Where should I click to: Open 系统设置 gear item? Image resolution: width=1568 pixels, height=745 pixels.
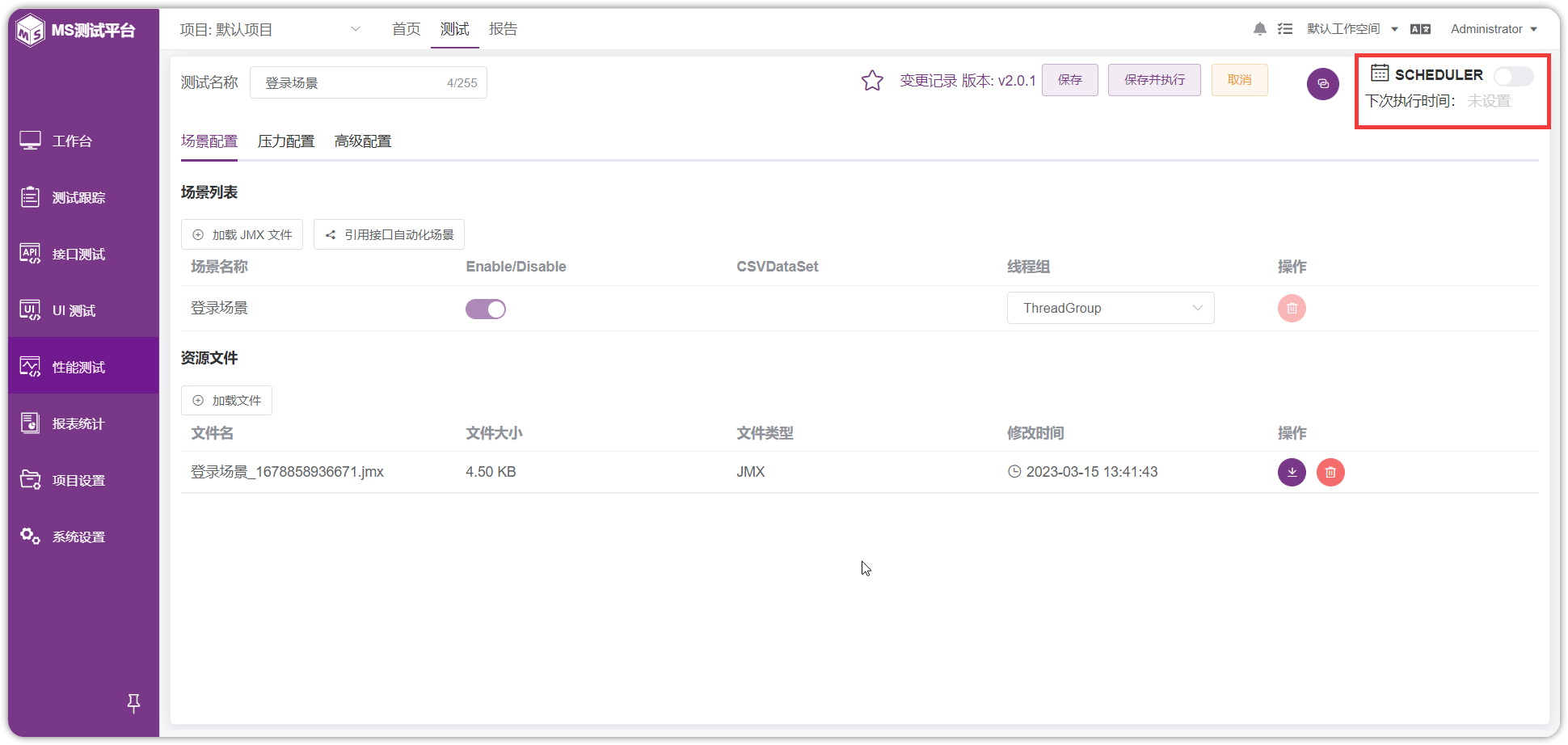[x=83, y=537]
